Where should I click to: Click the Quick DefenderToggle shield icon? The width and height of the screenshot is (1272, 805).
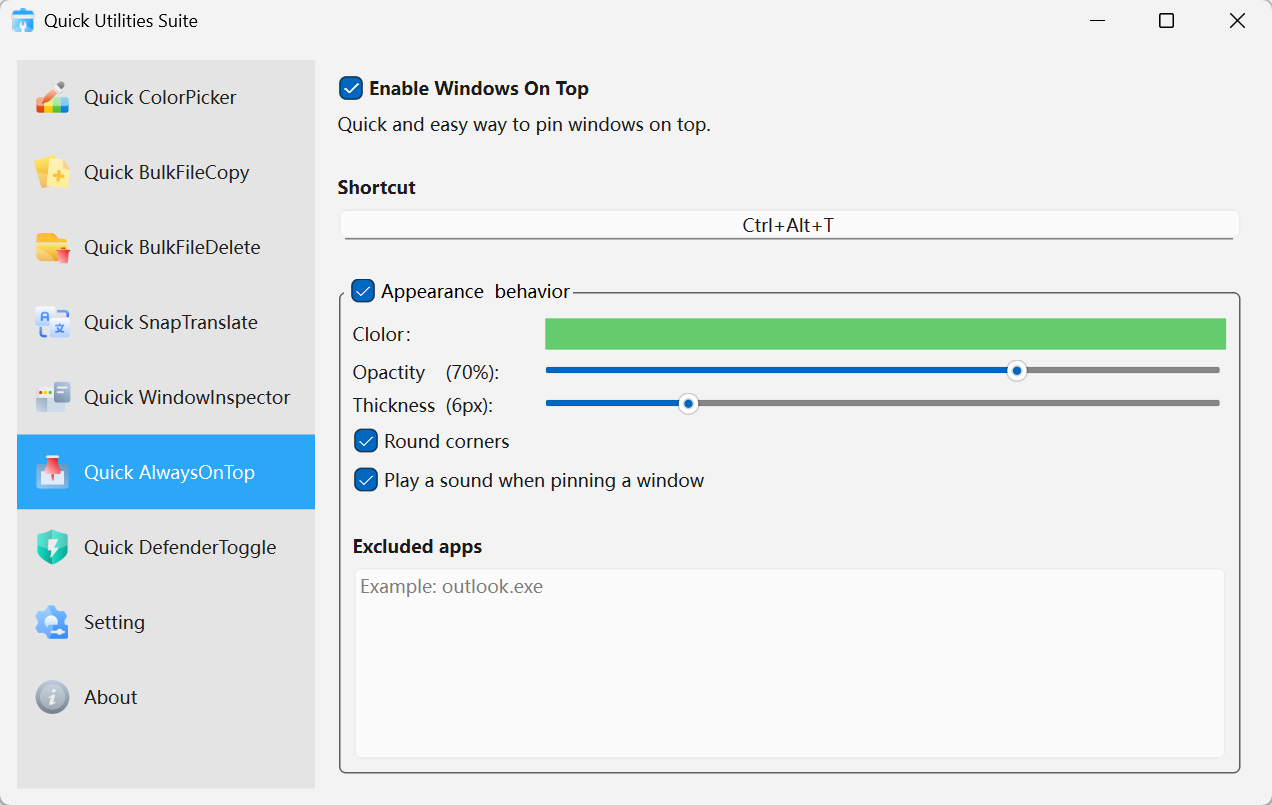pyautogui.click(x=52, y=547)
